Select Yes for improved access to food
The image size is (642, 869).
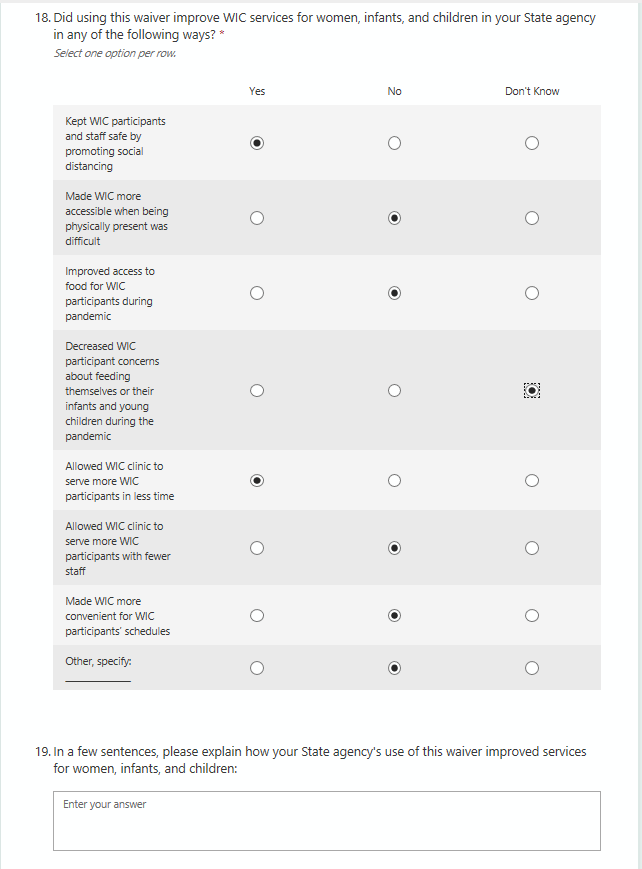pyautogui.click(x=257, y=293)
